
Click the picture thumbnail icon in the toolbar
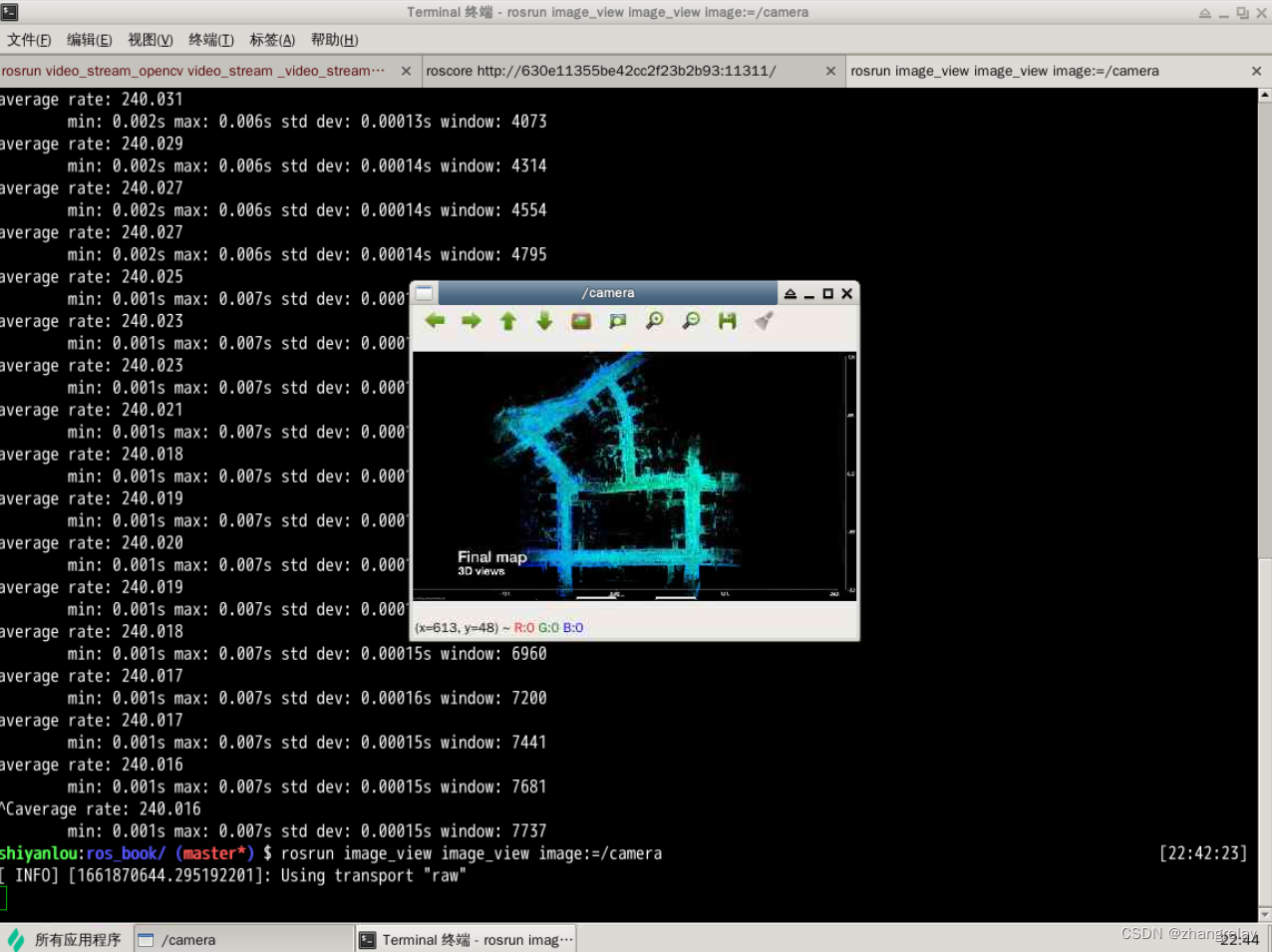581,321
